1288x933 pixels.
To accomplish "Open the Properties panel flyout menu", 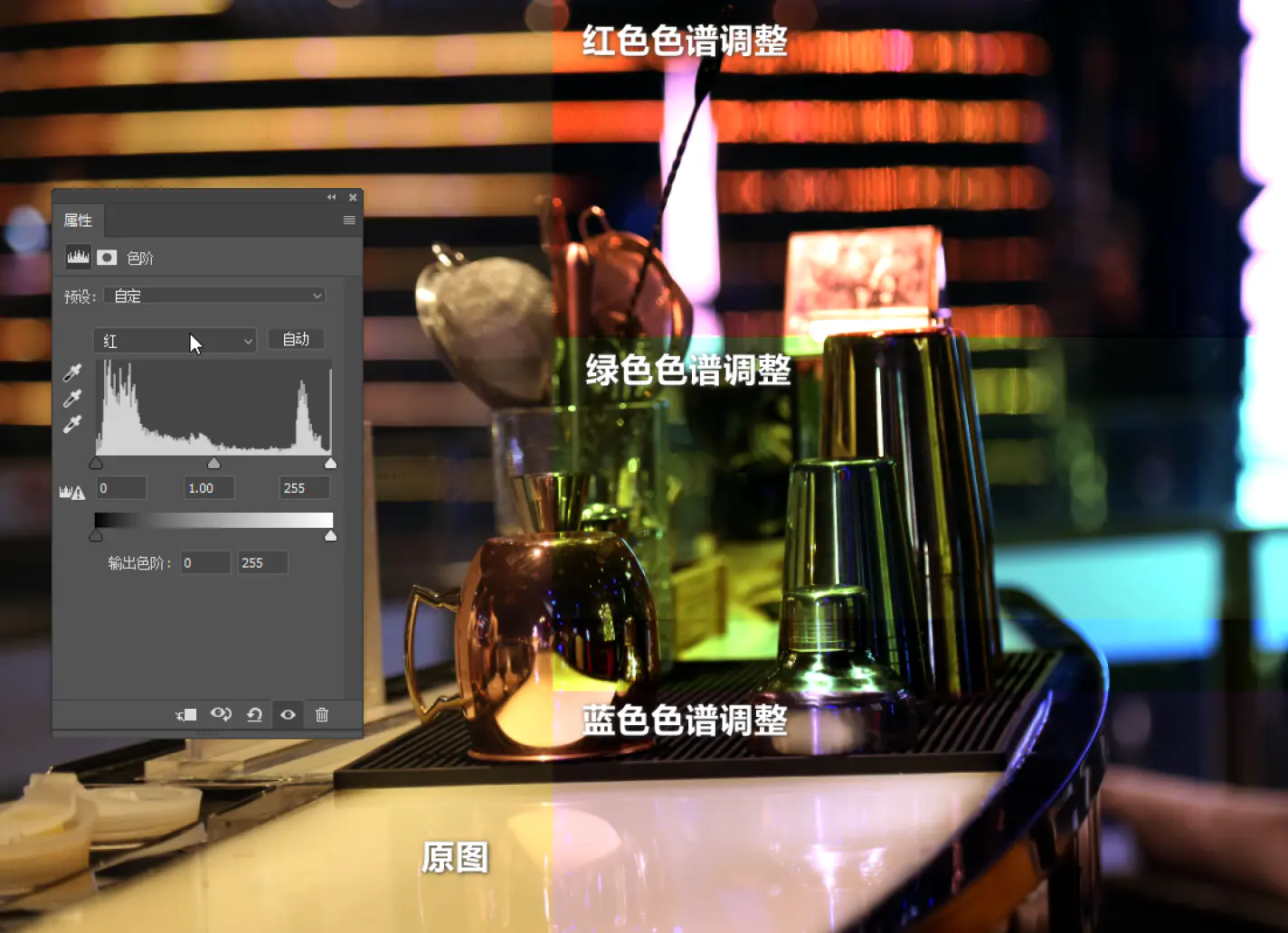I will [349, 221].
